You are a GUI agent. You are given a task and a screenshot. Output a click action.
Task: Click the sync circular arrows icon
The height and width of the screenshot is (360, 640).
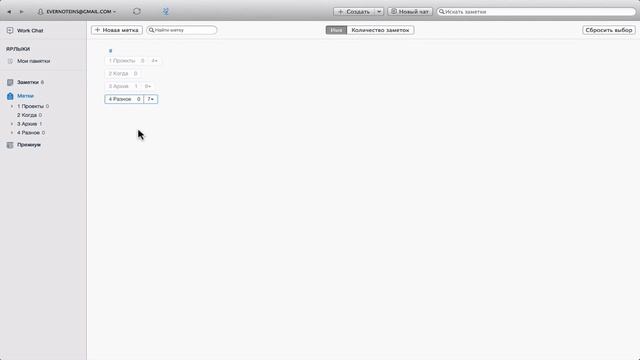click(x=137, y=11)
